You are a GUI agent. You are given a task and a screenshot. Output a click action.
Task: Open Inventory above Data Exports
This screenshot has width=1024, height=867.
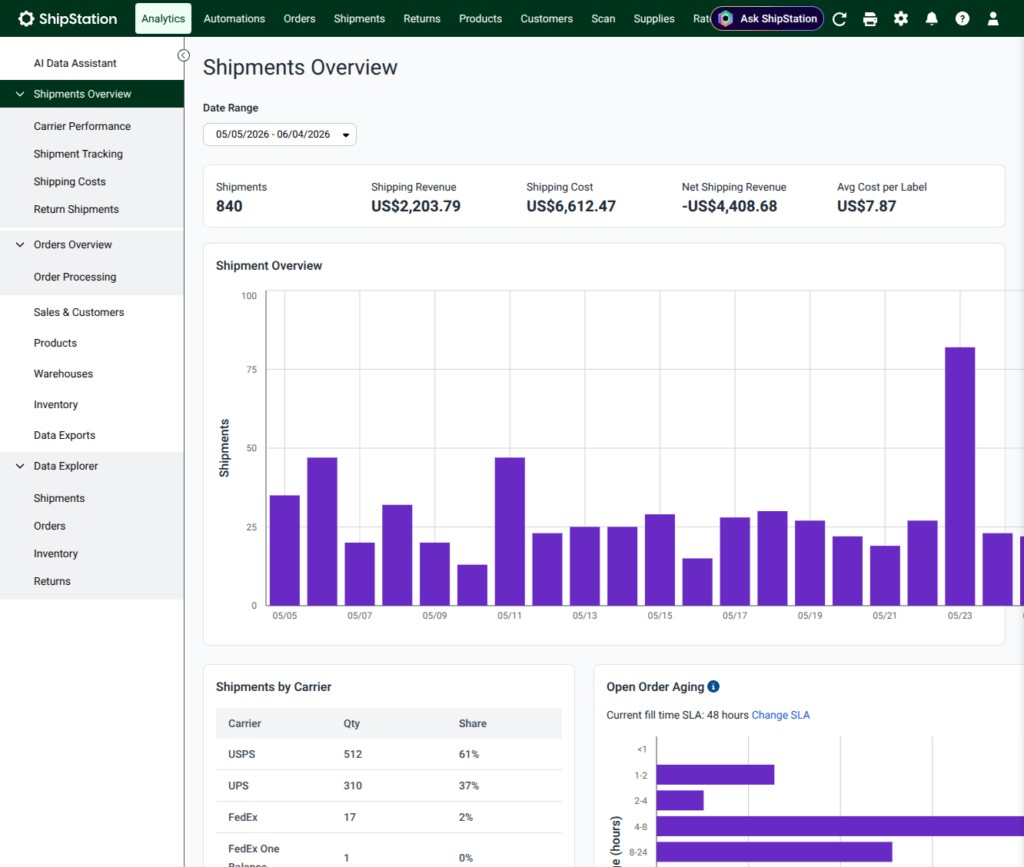tap(56, 404)
